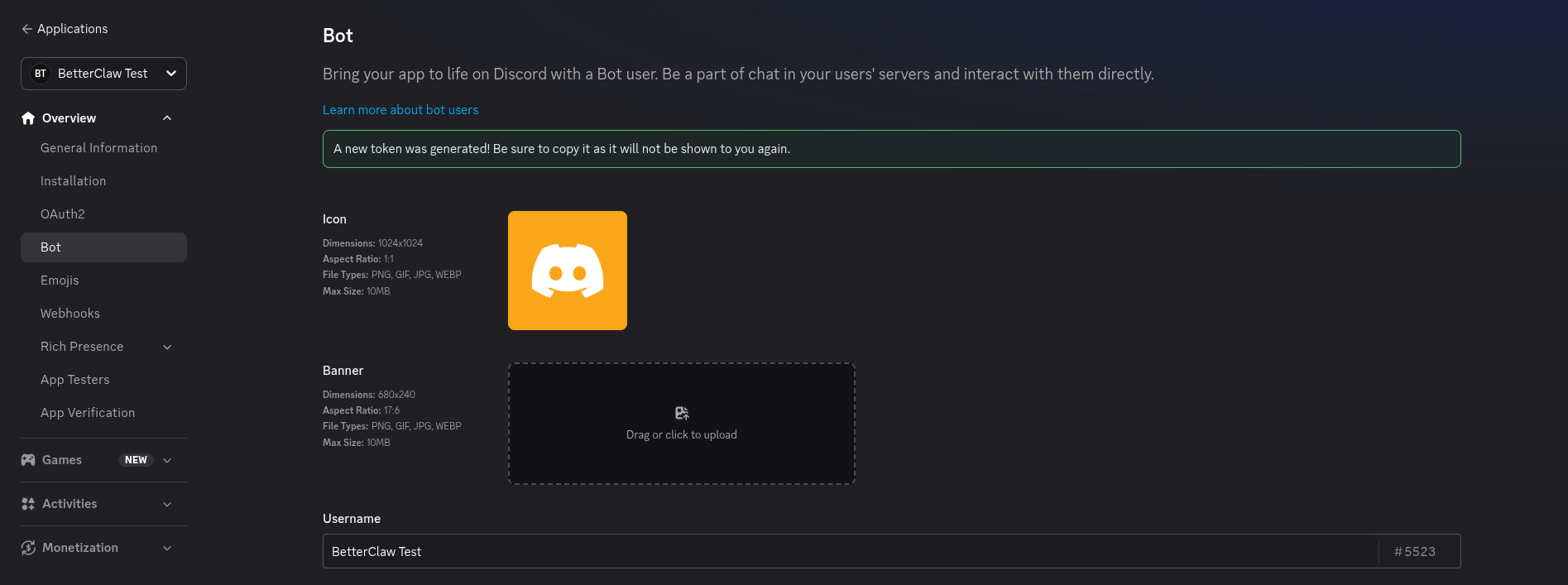Viewport: 1568px width, 585px height.
Task: Click the Games controller icon
Action: pos(28,460)
